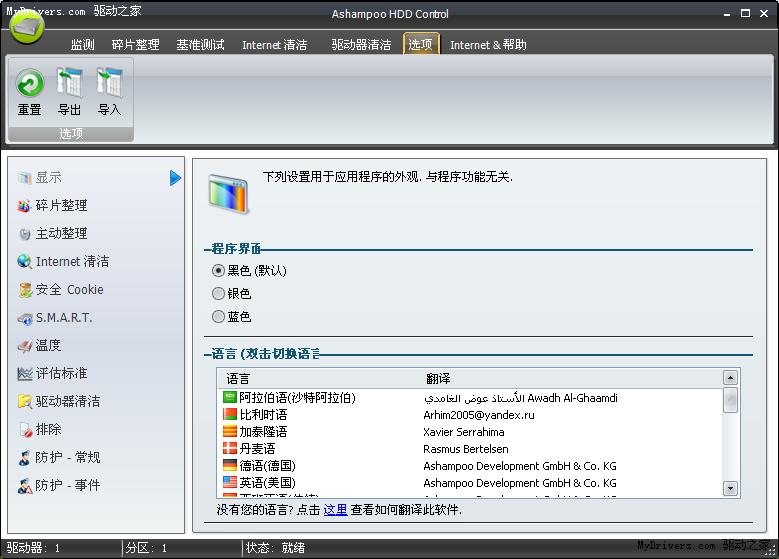Click 碎片整理 text in the sidebar
The width and height of the screenshot is (779, 559).
pos(62,205)
